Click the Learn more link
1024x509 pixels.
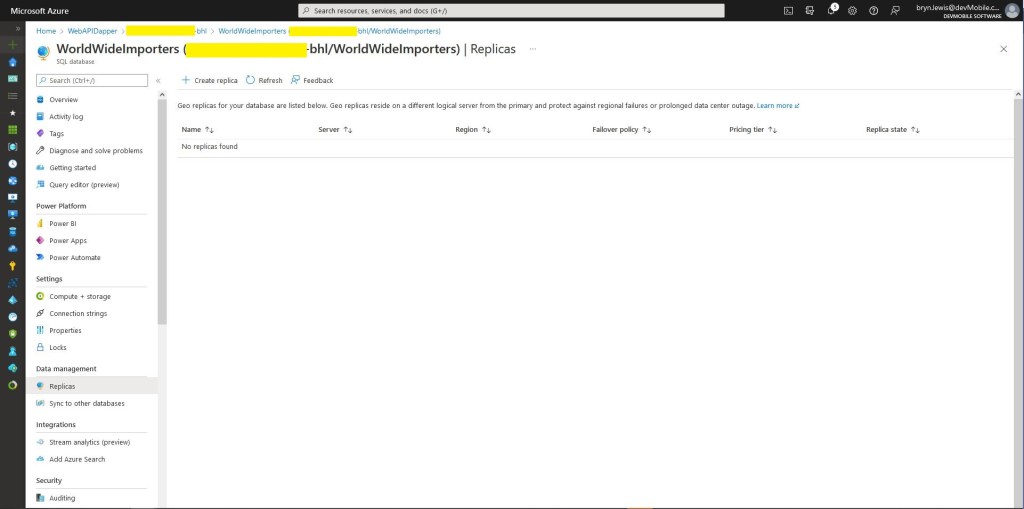[x=777, y=105]
